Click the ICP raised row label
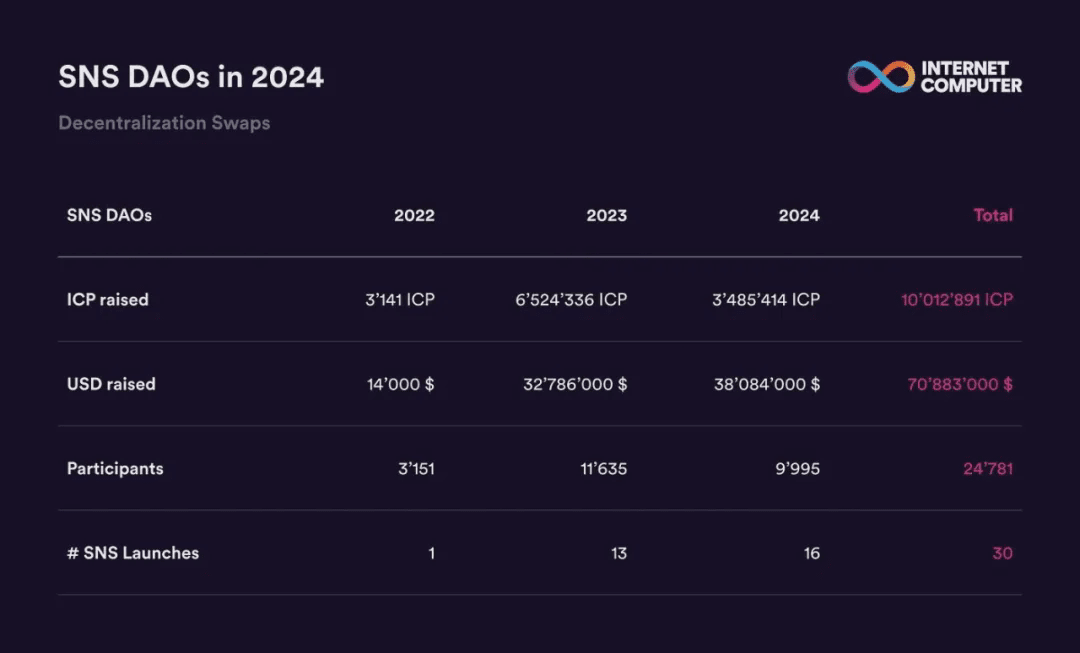Screen dimensions: 1080x653 (x=107, y=300)
